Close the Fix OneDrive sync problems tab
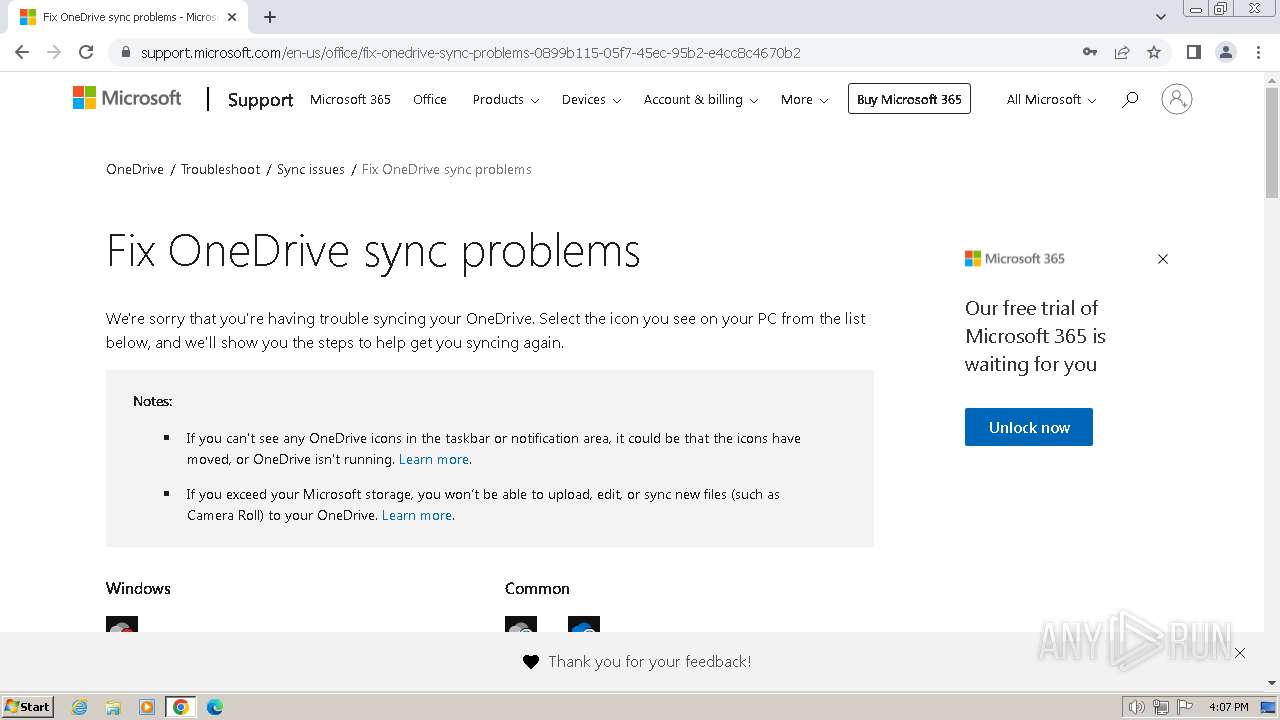The width and height of the screenshot is (1280, 720). coord(232,17)
